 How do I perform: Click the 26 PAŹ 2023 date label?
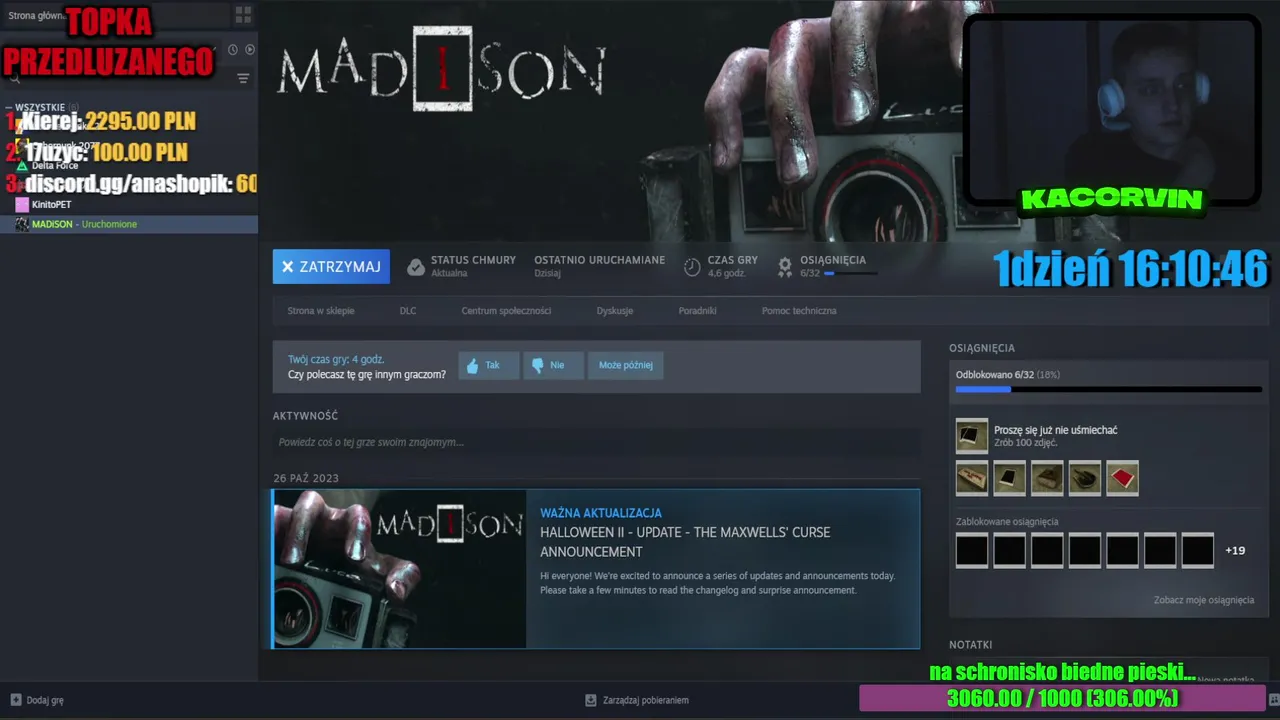coord(306,478)
